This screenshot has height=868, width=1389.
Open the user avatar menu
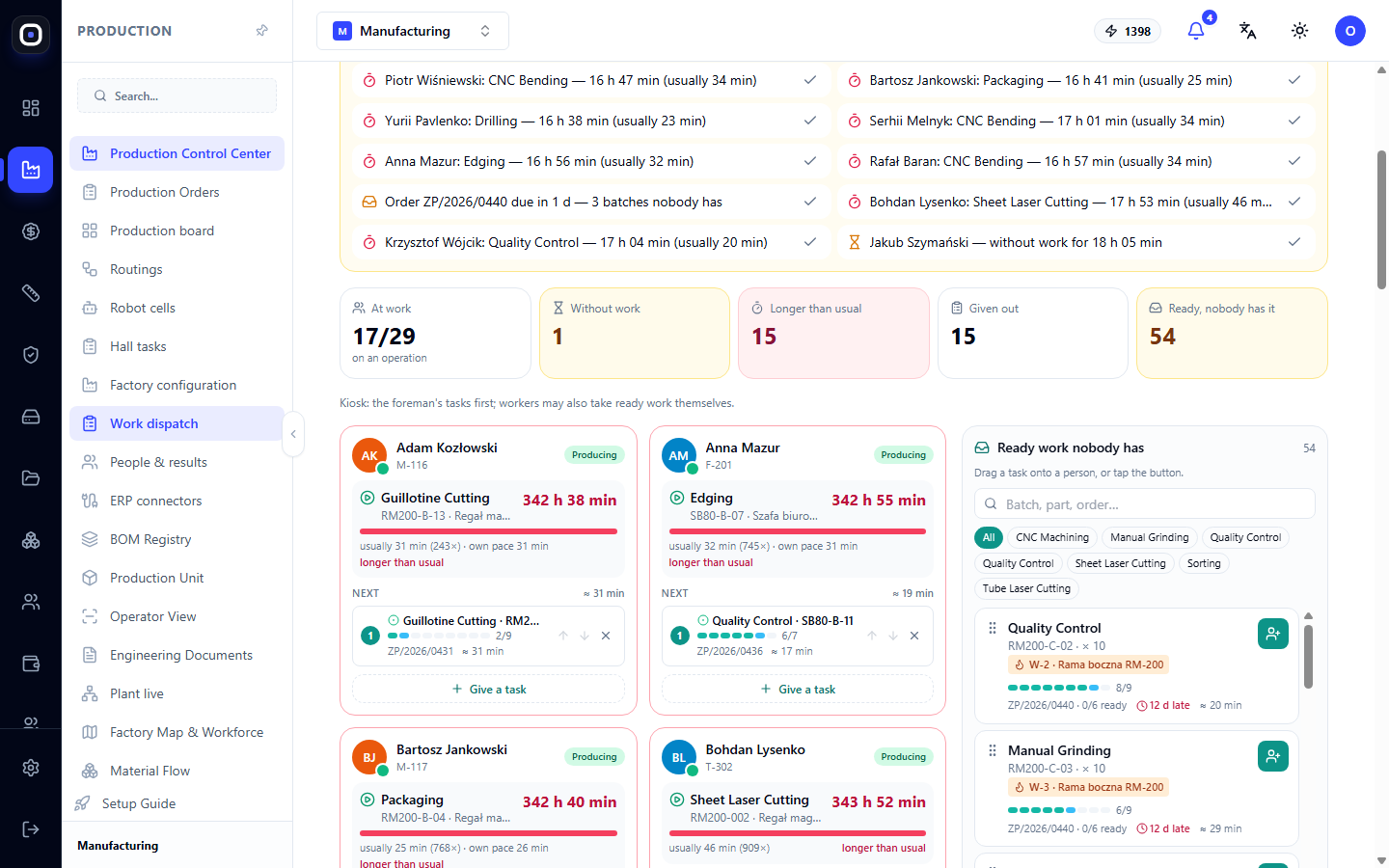[x=1350, y=31]
